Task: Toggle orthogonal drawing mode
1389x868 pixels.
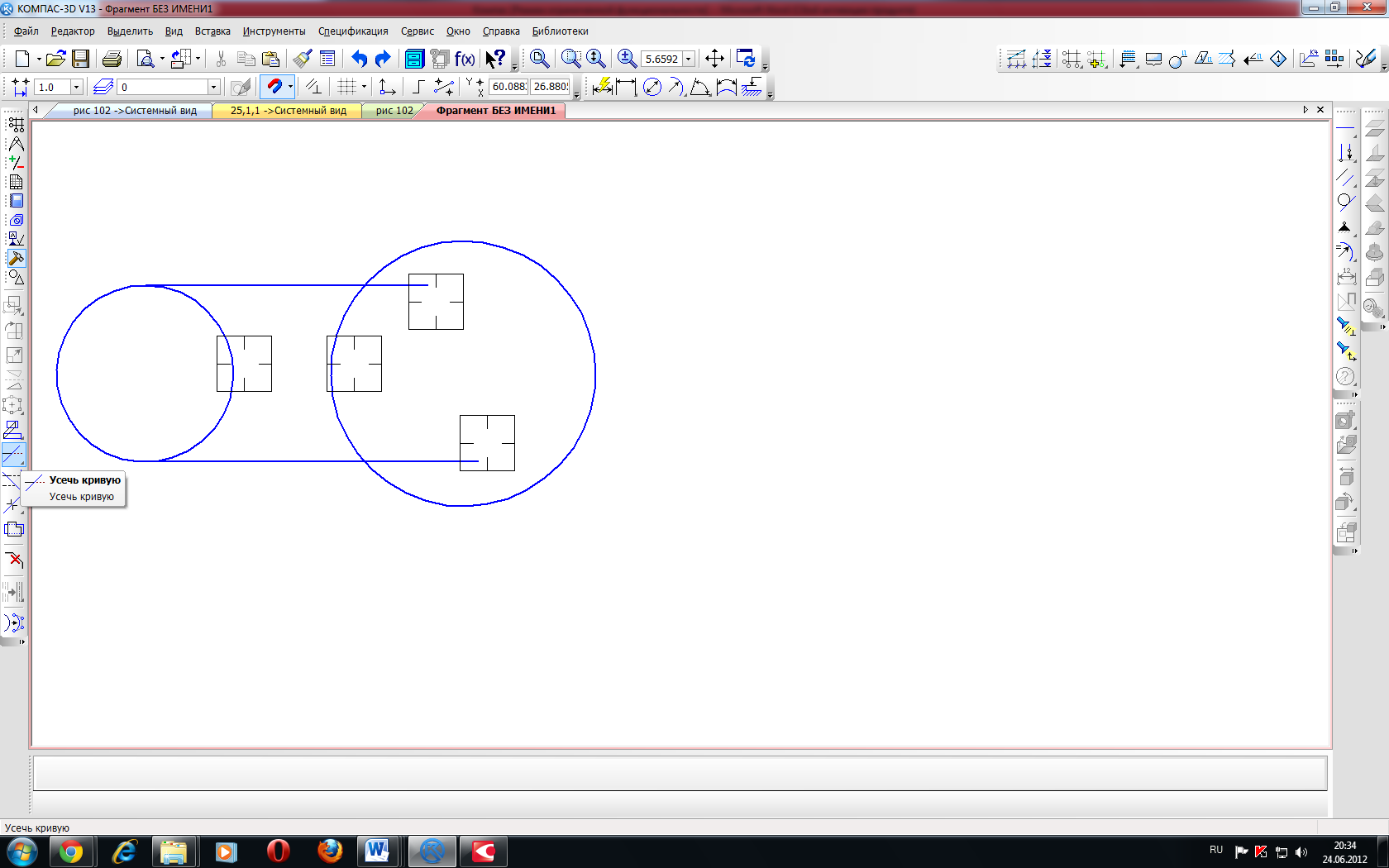Action: click(418, 87)
